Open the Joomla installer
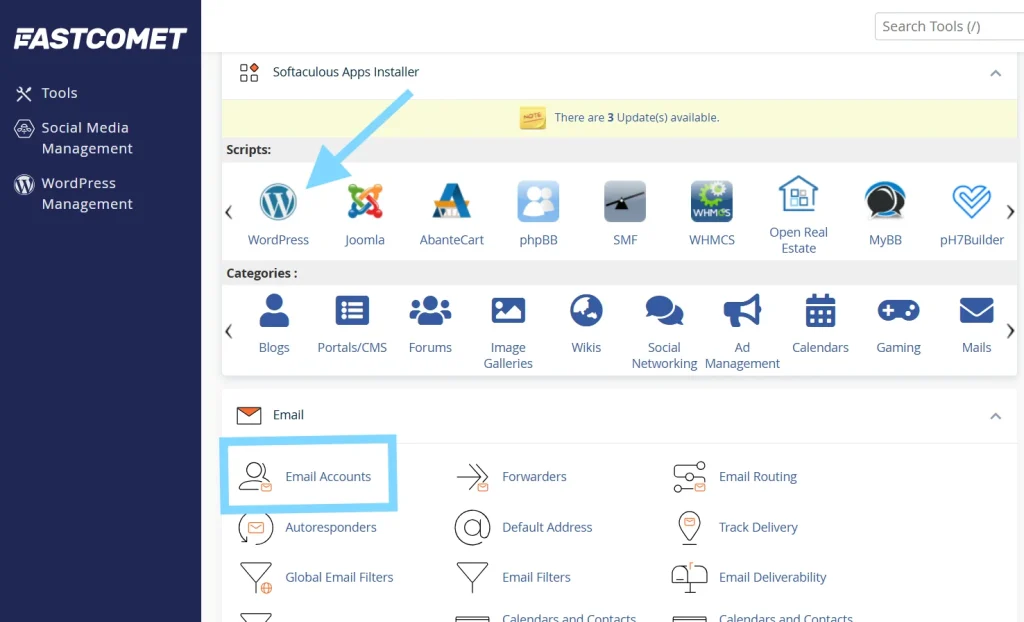 365,200
